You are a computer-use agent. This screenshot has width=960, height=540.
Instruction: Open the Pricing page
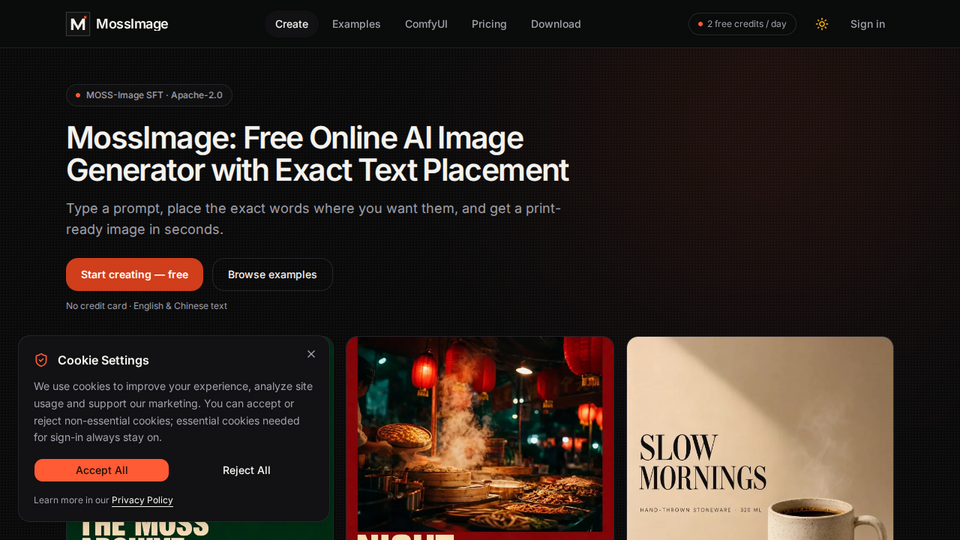489,24
